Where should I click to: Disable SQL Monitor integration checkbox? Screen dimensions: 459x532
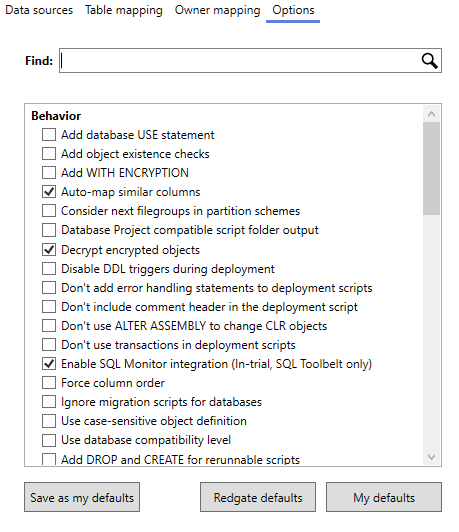[x=49, y=364]
